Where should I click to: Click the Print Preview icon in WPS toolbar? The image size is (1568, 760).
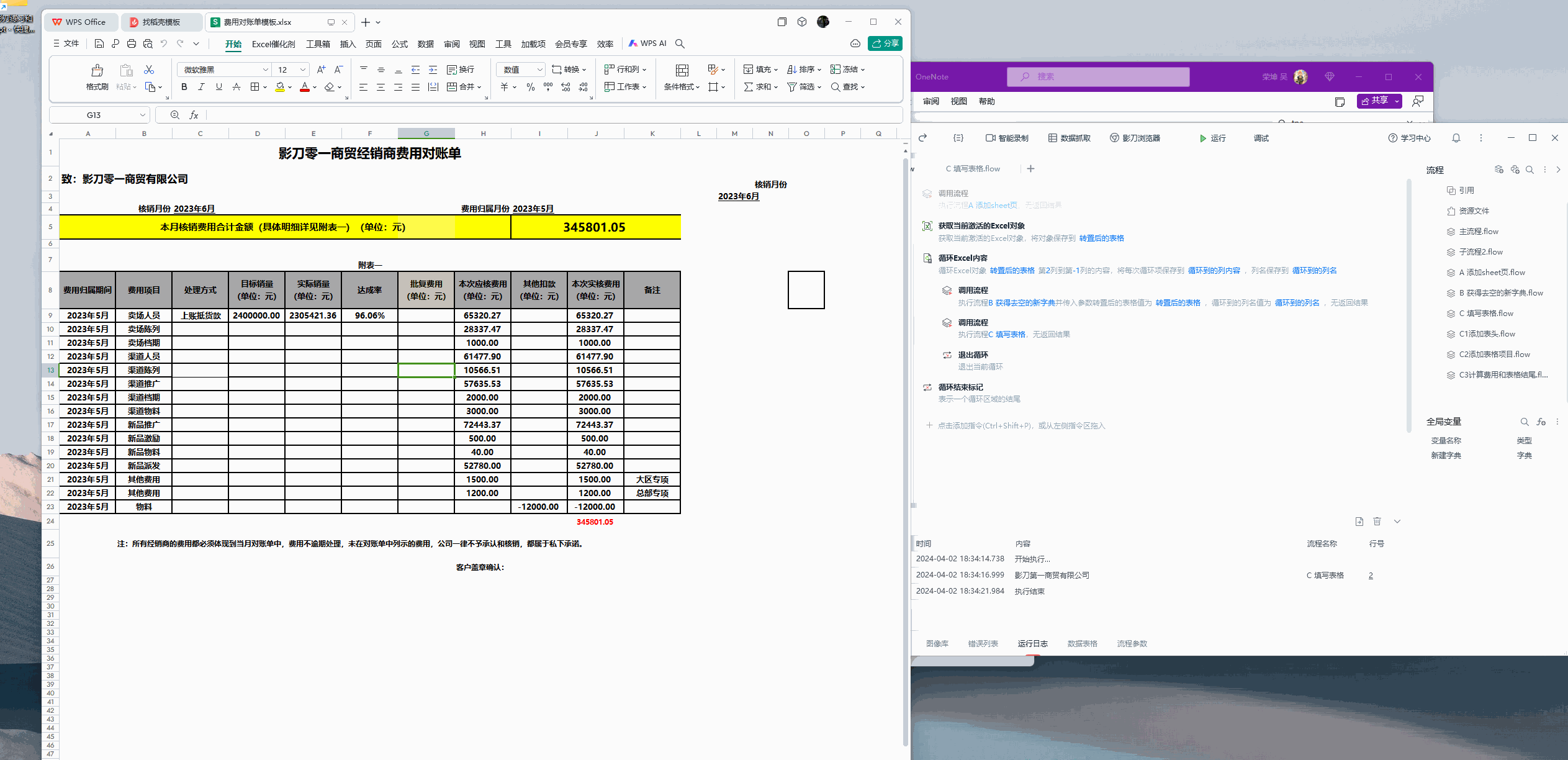(x=148, y=43)
